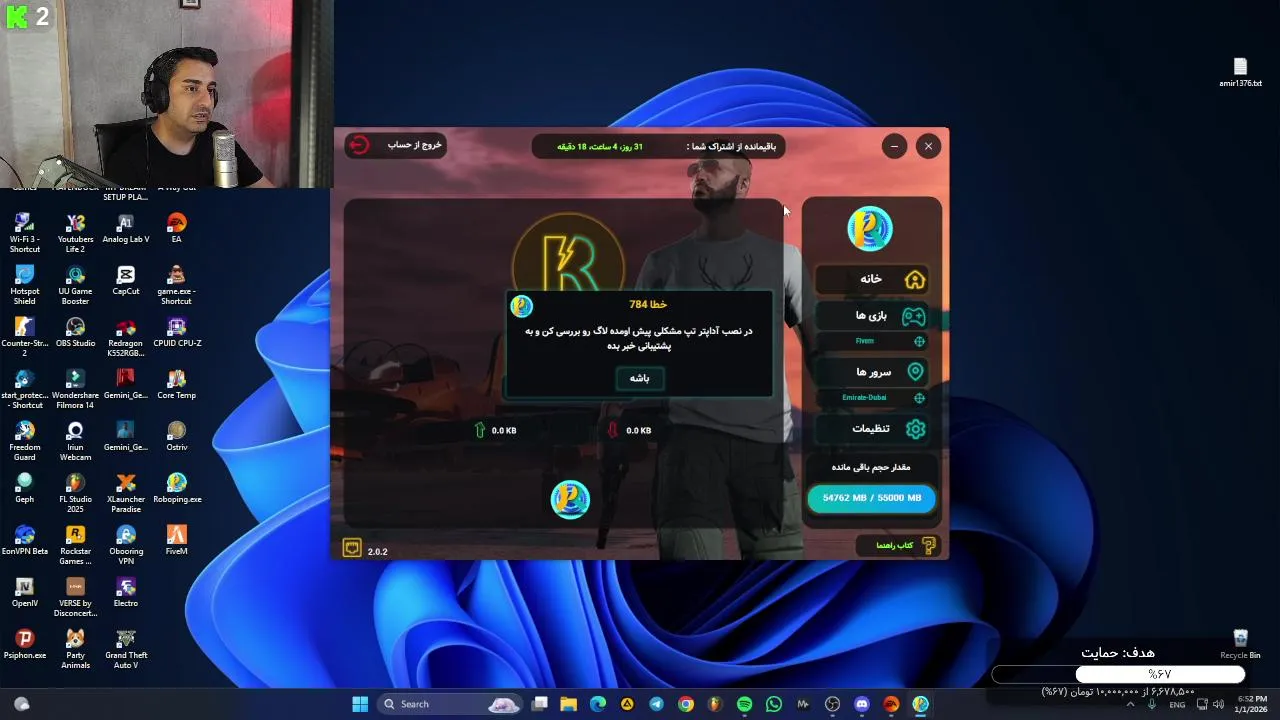Viewport: 1280px width, 720px height.
Task: Show hidden system tray icons
Action: 1131,704
